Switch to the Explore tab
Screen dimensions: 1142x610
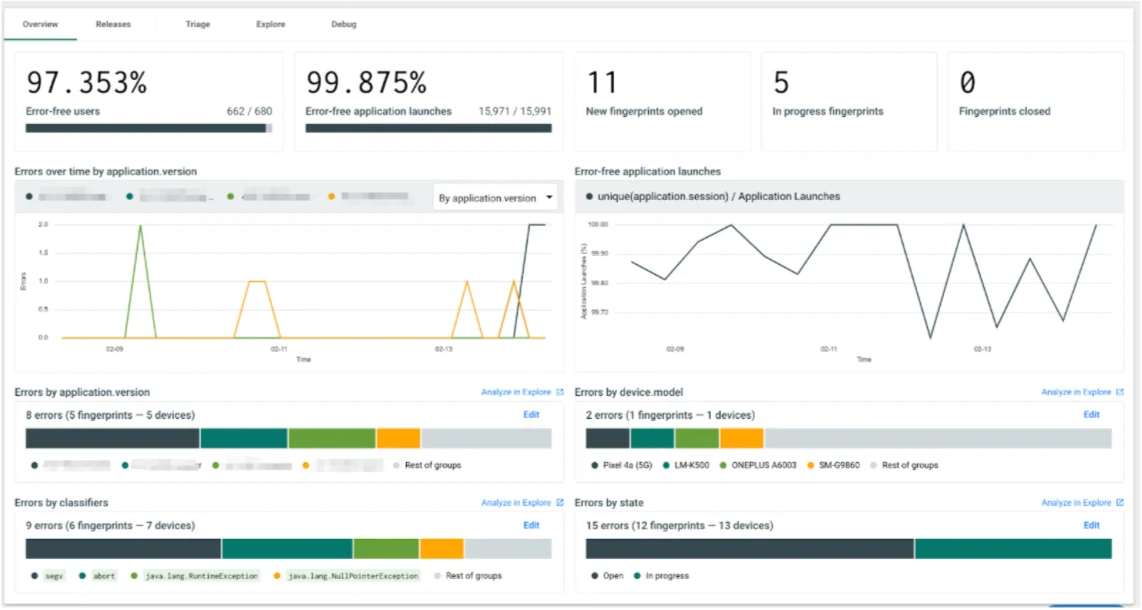click(270, 24)
